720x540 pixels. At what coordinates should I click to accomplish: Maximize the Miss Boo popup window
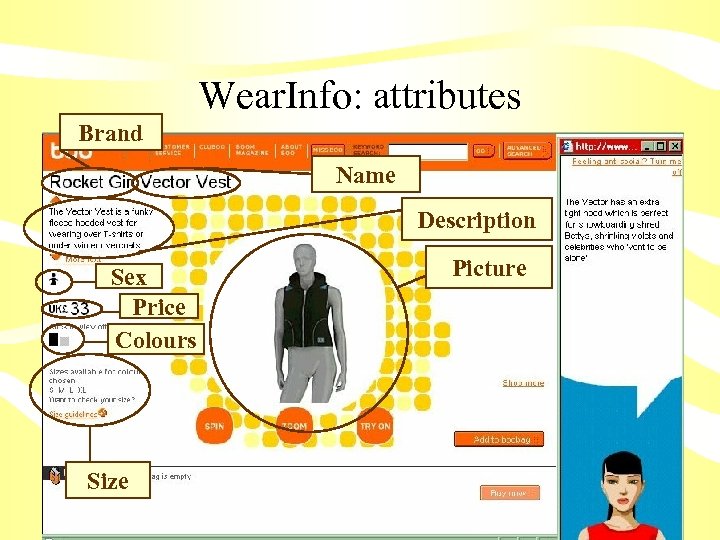point(660,146)
